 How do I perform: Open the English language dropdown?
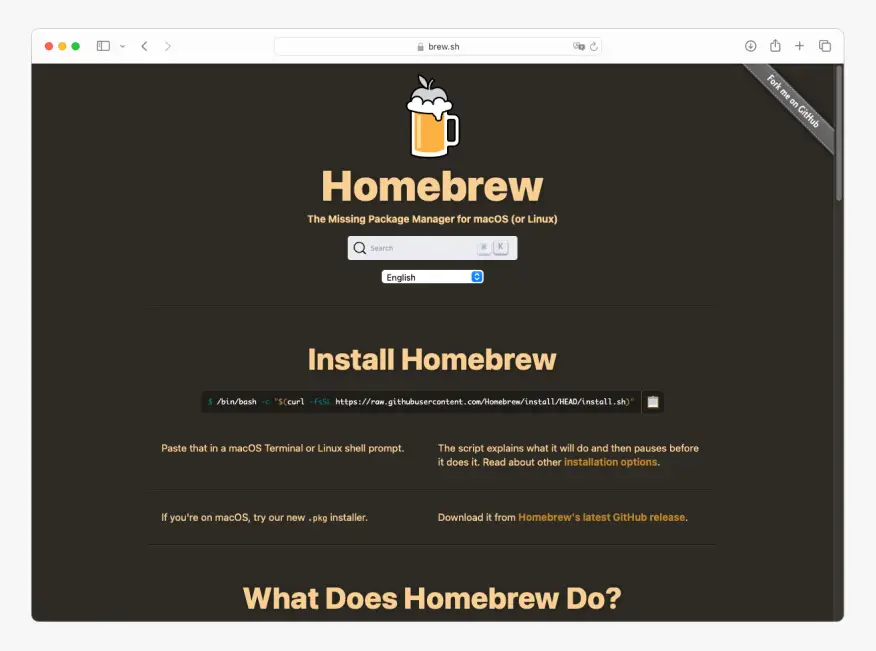(432, 277)
